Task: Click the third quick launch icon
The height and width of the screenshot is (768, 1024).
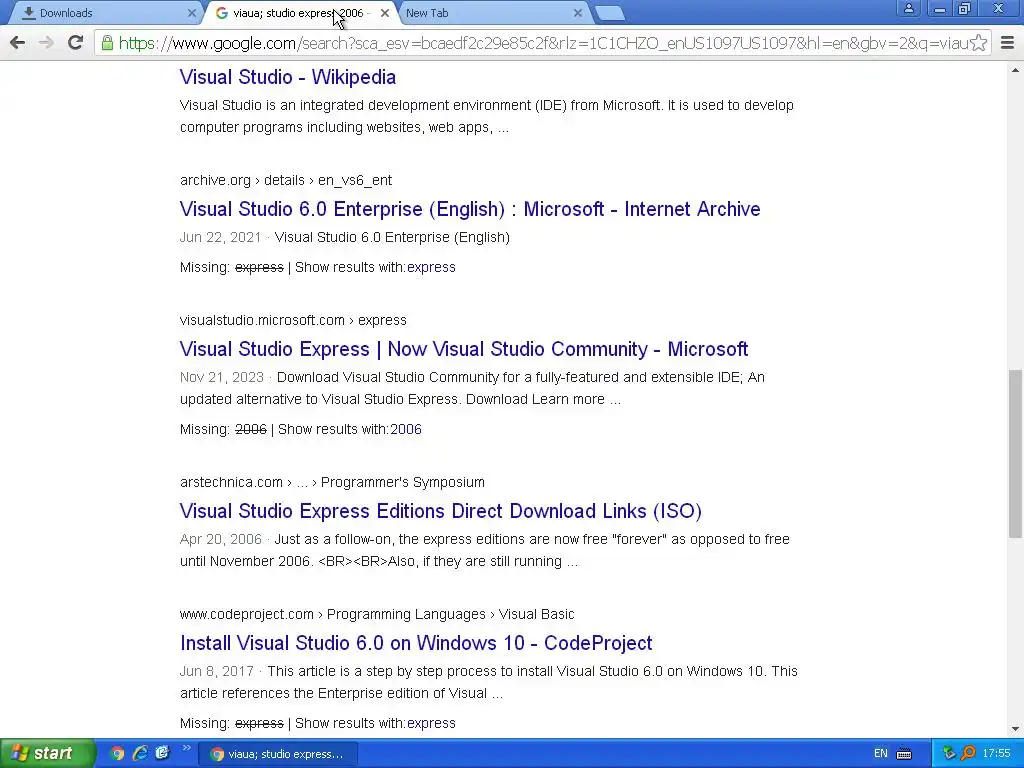Action: click(x=162, y=754)
